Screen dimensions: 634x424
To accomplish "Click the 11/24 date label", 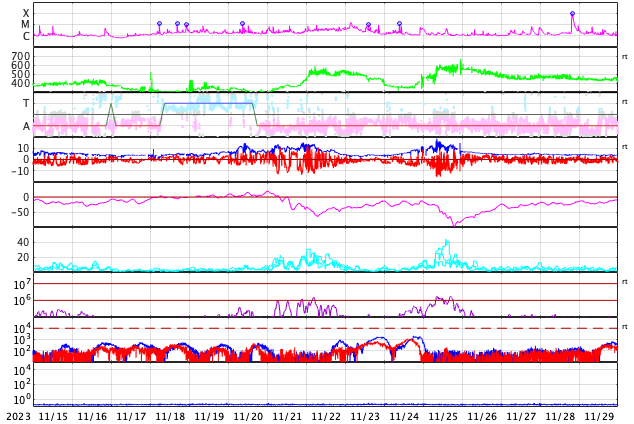I will [x=404, y=417].
